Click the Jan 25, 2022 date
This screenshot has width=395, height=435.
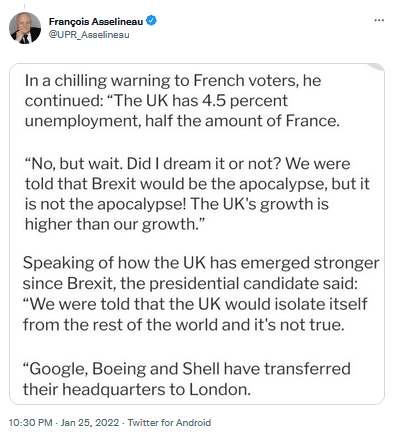[90, 423]
